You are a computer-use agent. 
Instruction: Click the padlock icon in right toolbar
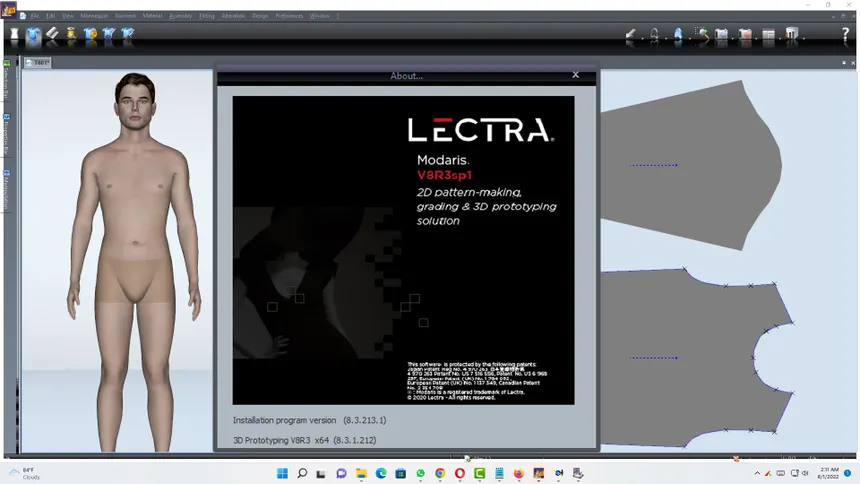coord(655,36)
